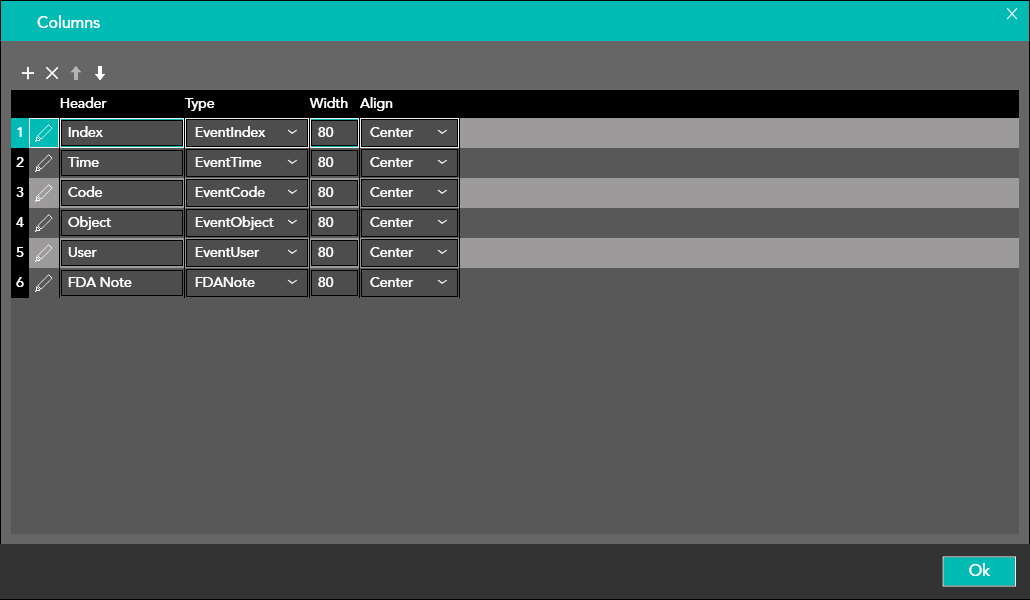Screen dimensions: 1030x600
Task: Open the Align dropdown for Time row
Action: (409, 163)
